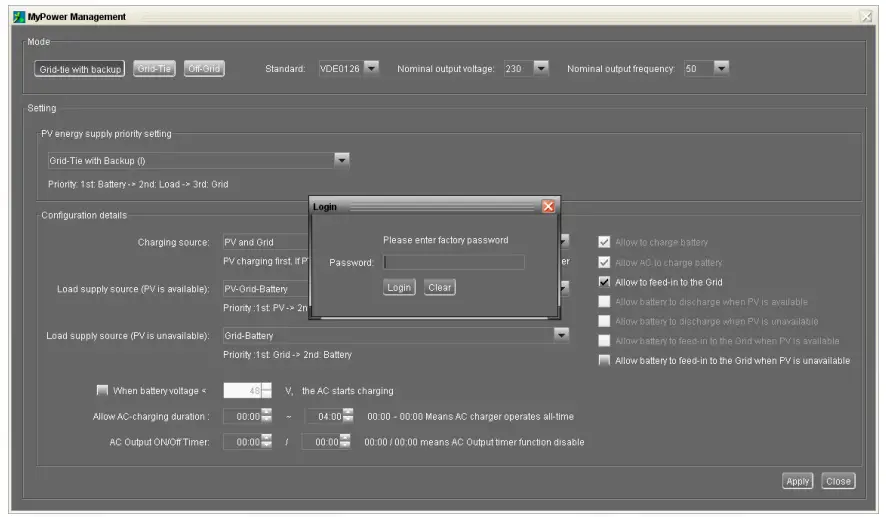Open Nominal output frequency dropdown
This screenshot has height=517, width=886.
(721, 68)
